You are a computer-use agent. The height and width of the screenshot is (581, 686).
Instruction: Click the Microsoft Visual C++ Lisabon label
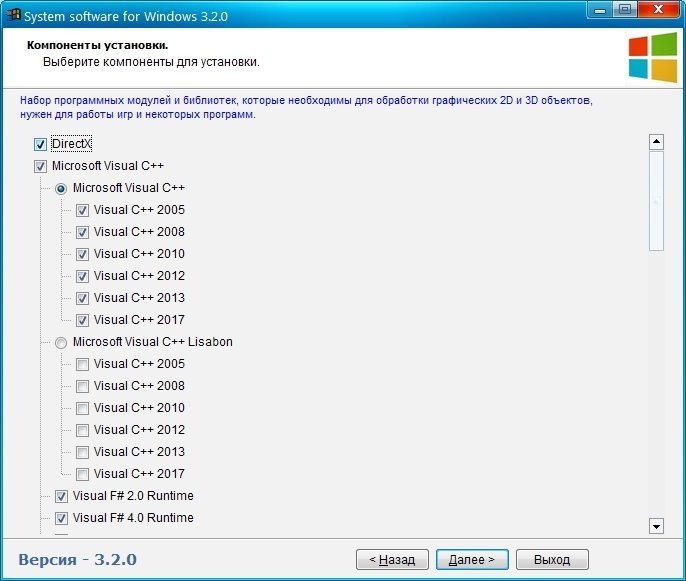point(153,342)
